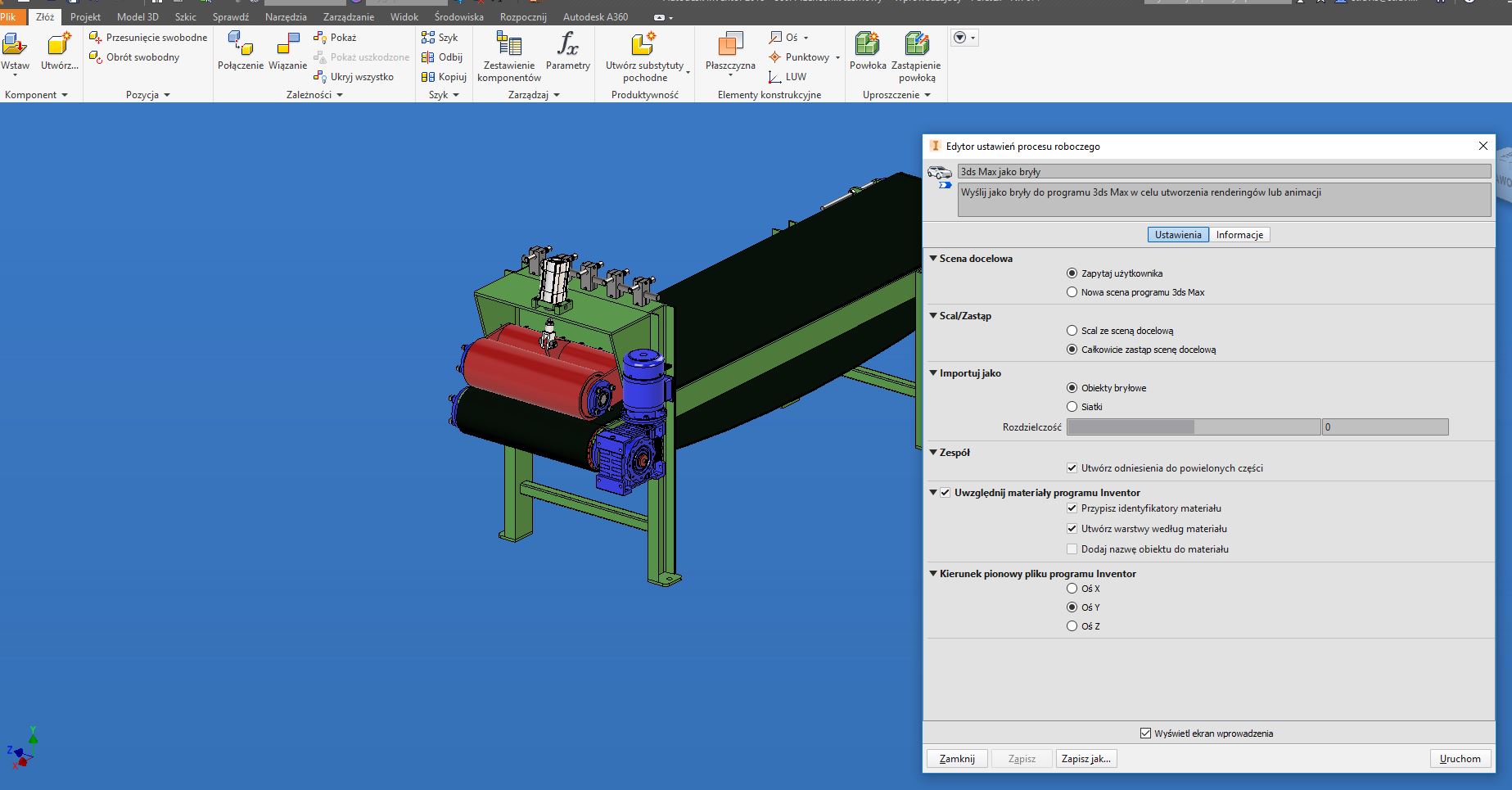Expand the Punktowy dropdown arrow
Image resolution: width=1512 pixels, height=790 pixels.
837,57
